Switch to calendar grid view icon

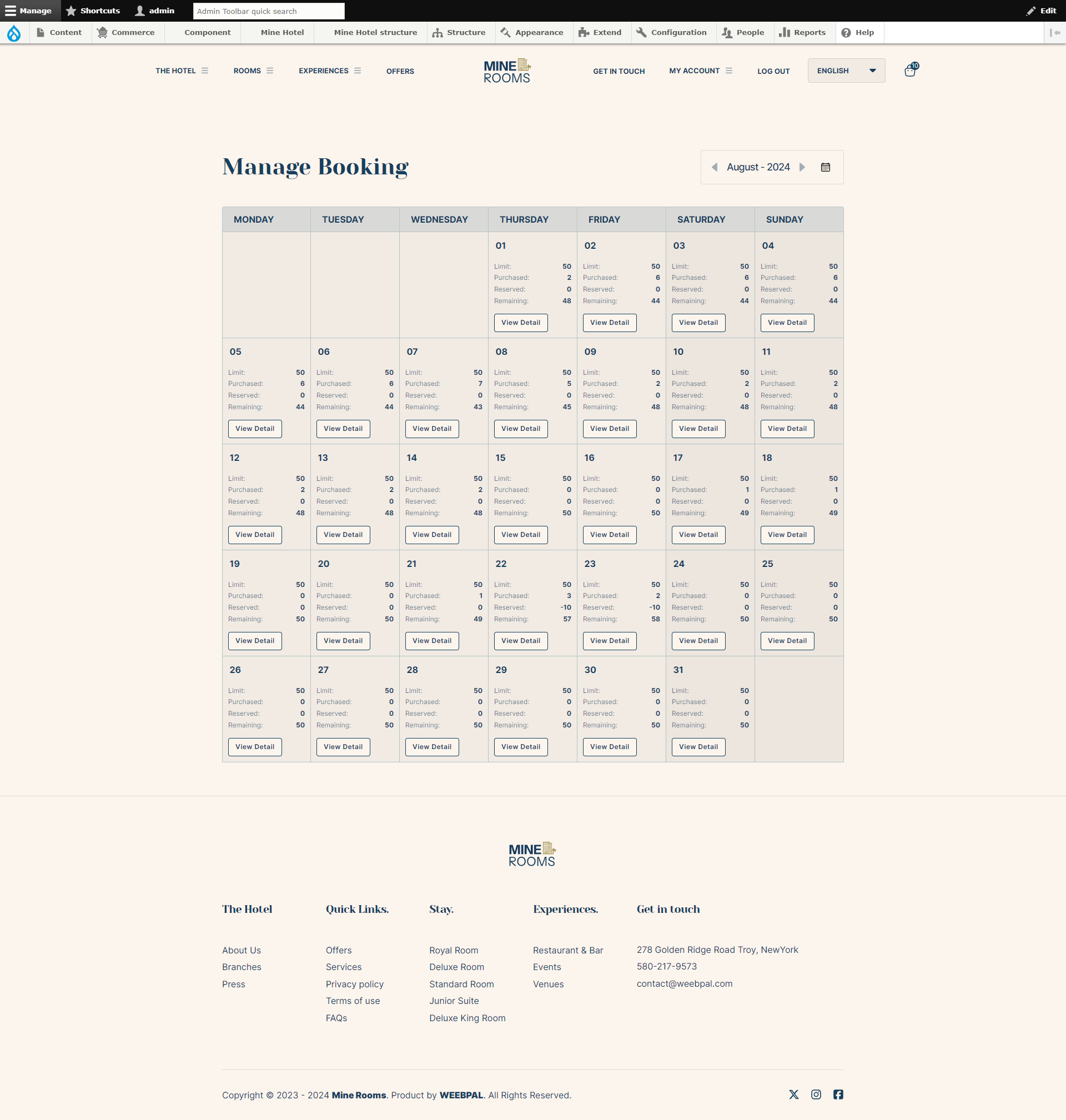[826, 167]
